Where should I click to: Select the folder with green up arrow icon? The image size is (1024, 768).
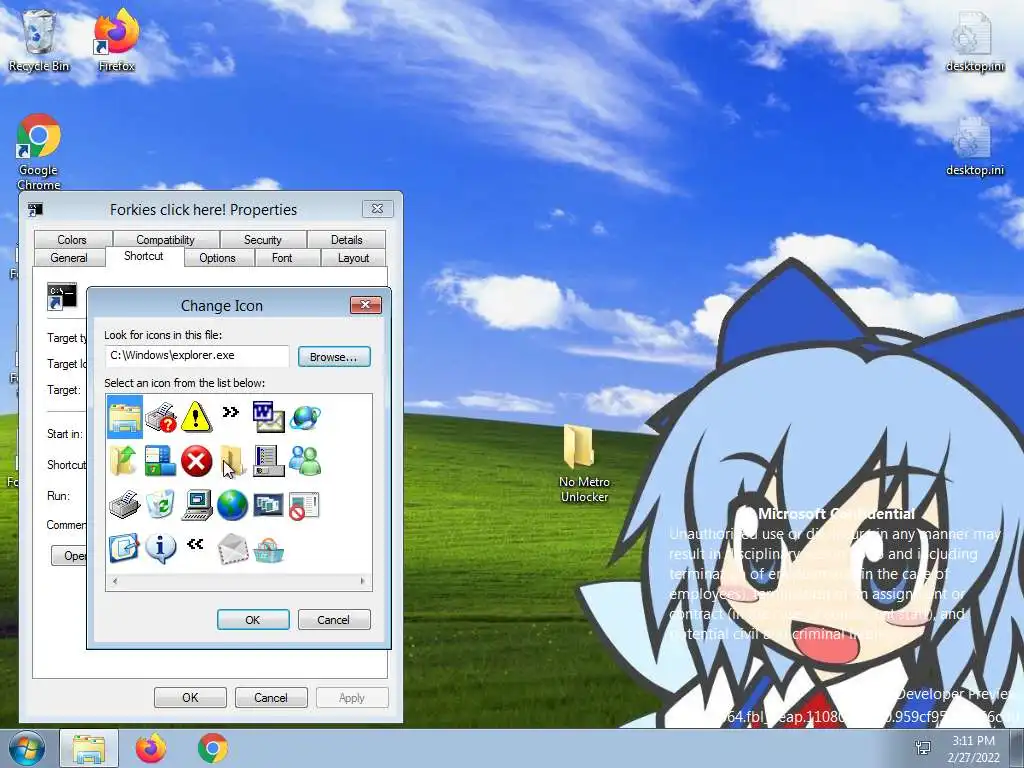124,461
